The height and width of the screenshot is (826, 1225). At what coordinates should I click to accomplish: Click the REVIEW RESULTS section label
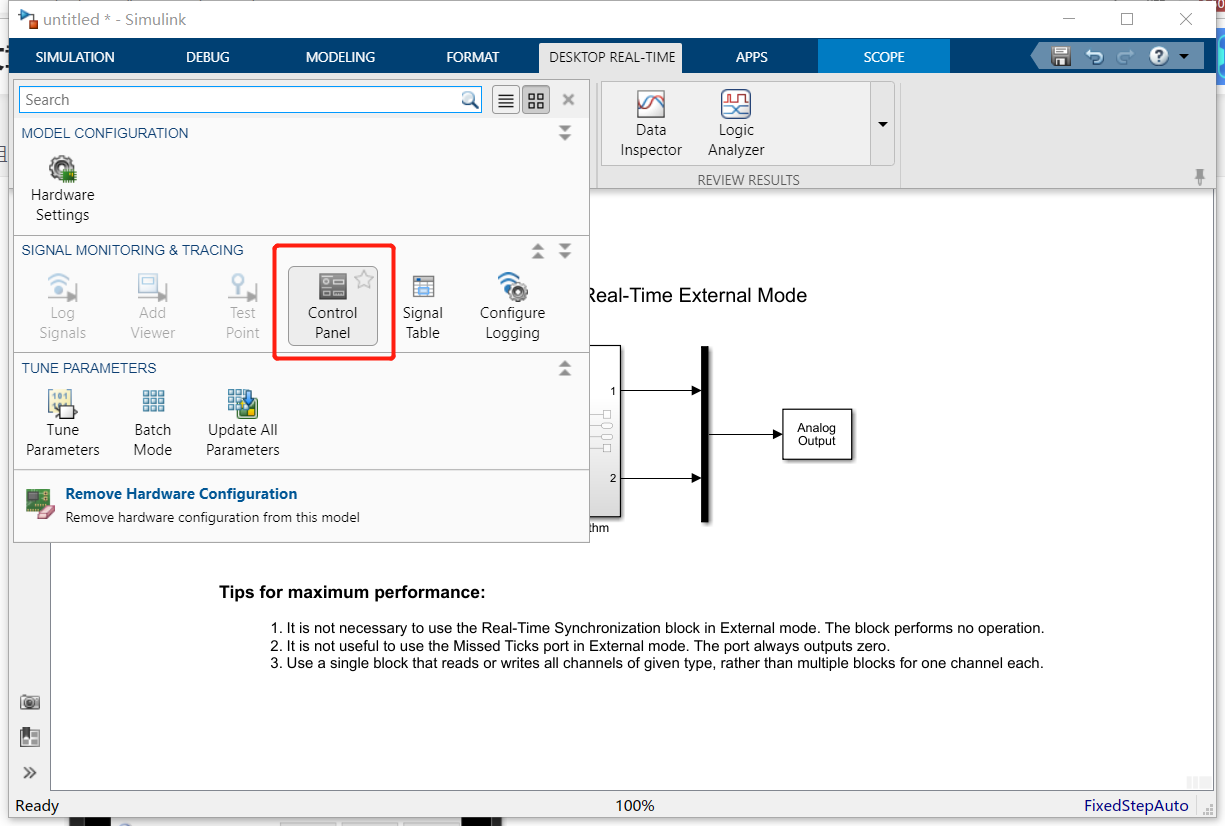[749, 180]
